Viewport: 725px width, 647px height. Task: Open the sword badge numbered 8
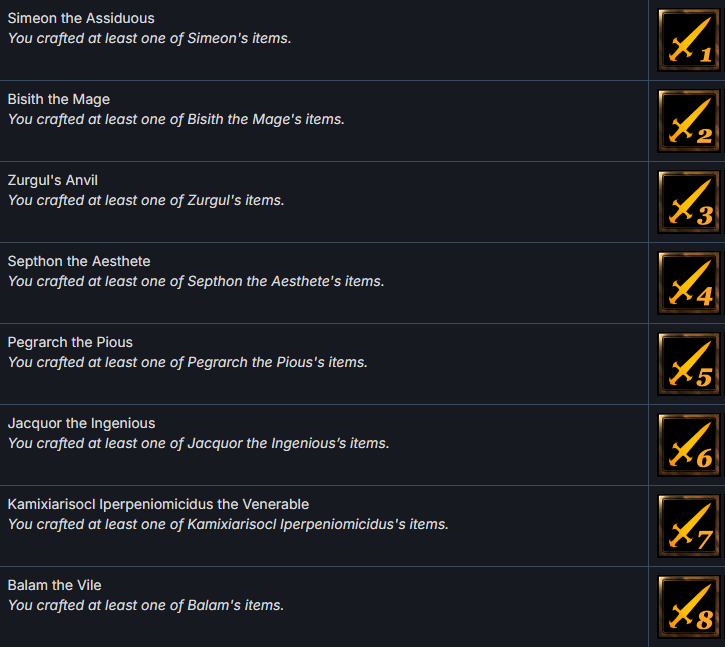[690, 607]
